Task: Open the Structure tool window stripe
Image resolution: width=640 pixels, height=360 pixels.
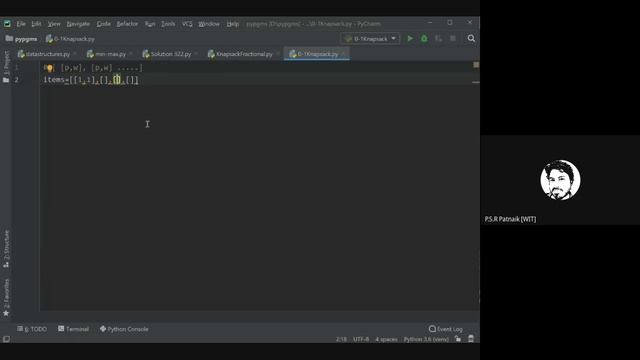Action: pyautogui.click(x=6, y=249)
